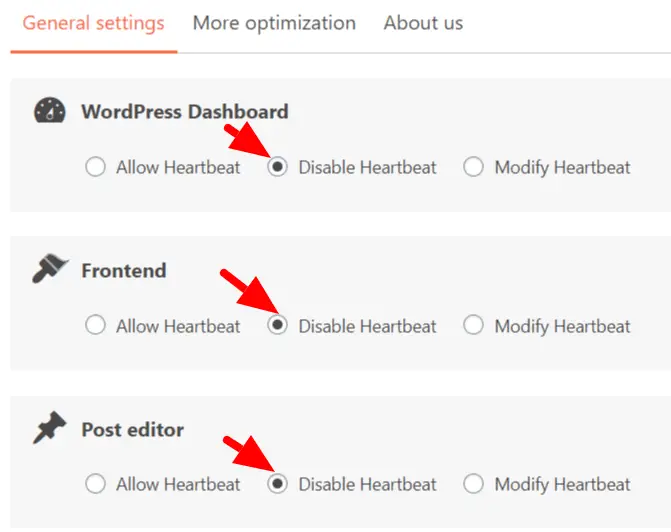
Task: Click the Modify Heartbeat label under Frontend
Action: click(x=562, y=326)
